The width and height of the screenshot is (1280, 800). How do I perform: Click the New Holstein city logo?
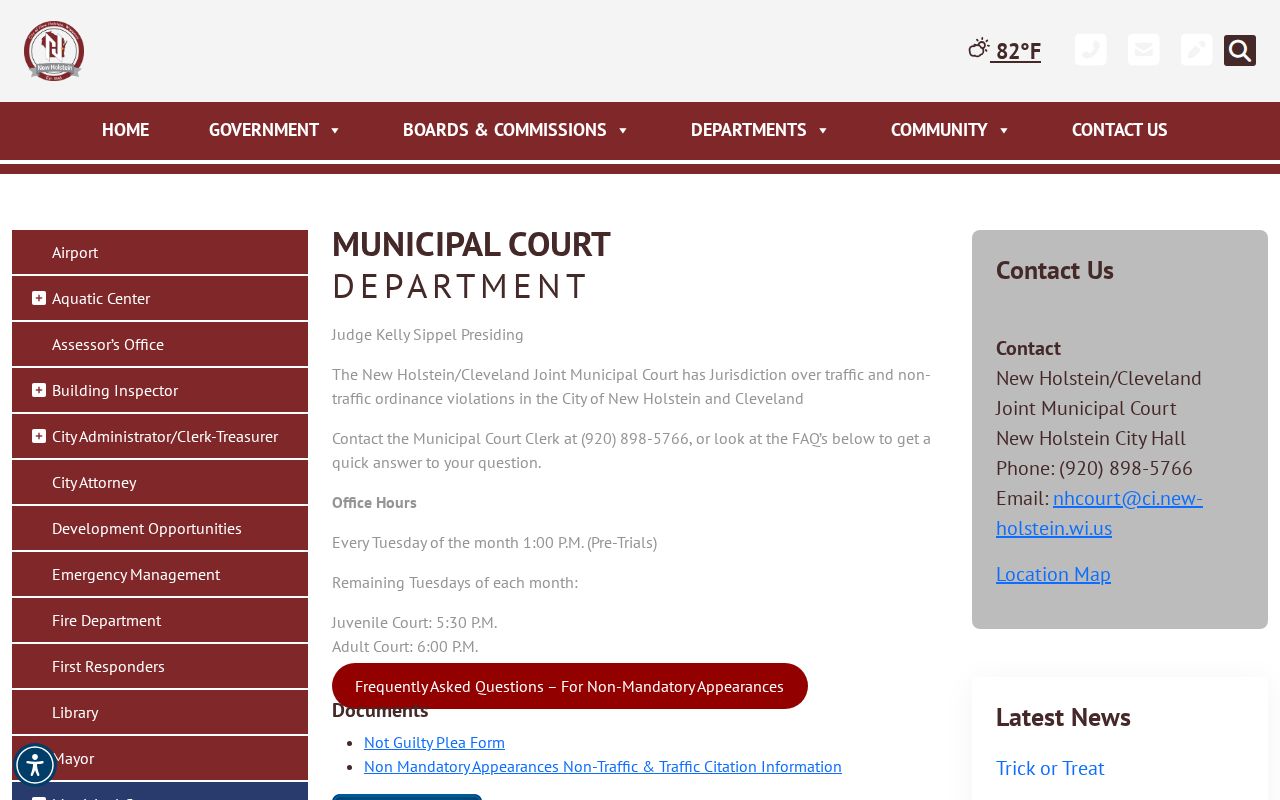(x=54, y=51)
